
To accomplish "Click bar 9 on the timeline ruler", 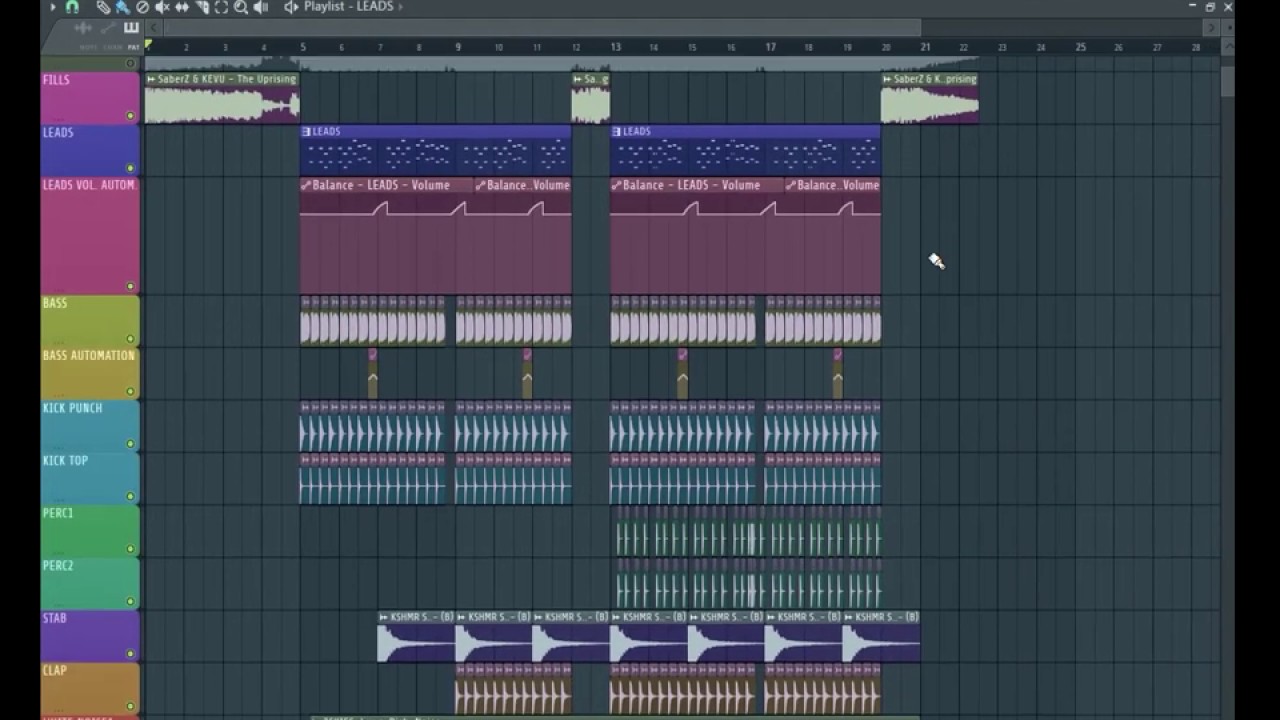I will click(x=458, y=47).
